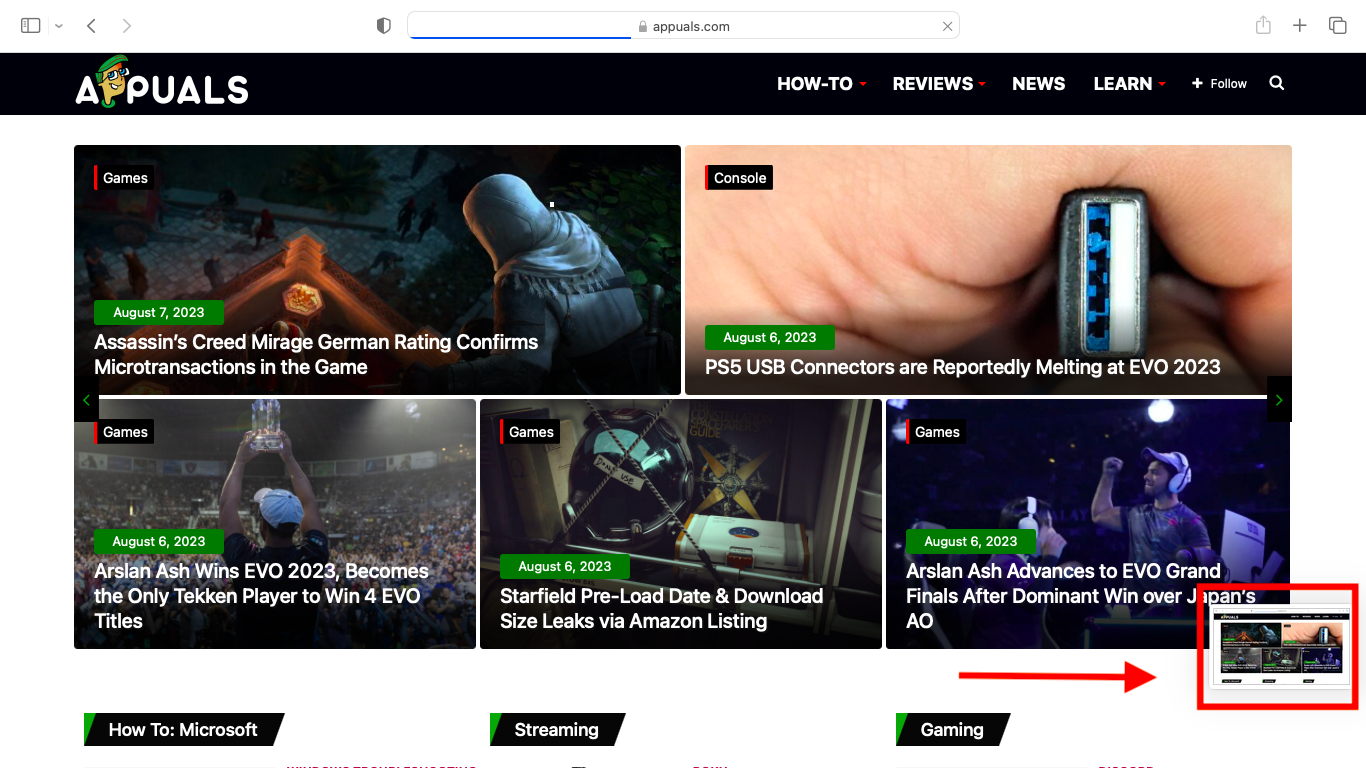Stop loading page with the X button
The image size is (1366, 768).
(947, 26)
